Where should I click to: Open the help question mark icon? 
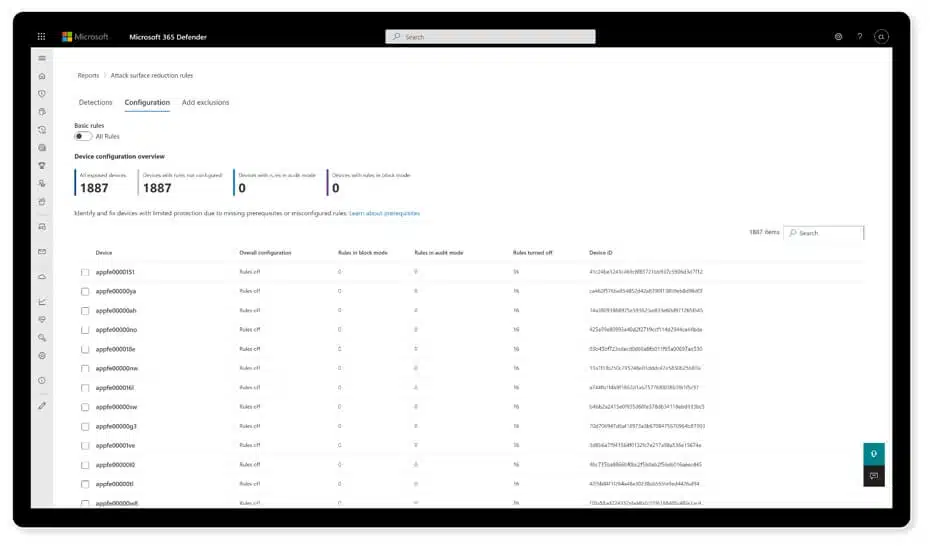(859, 36)
